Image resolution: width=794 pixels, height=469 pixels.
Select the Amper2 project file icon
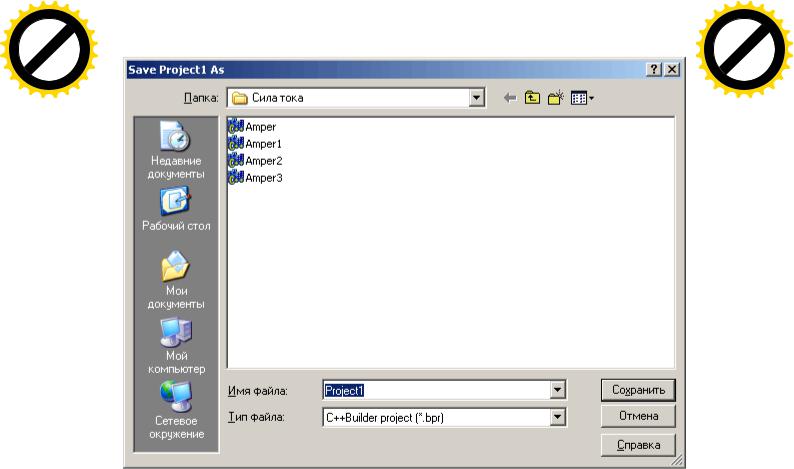[235, 161]
